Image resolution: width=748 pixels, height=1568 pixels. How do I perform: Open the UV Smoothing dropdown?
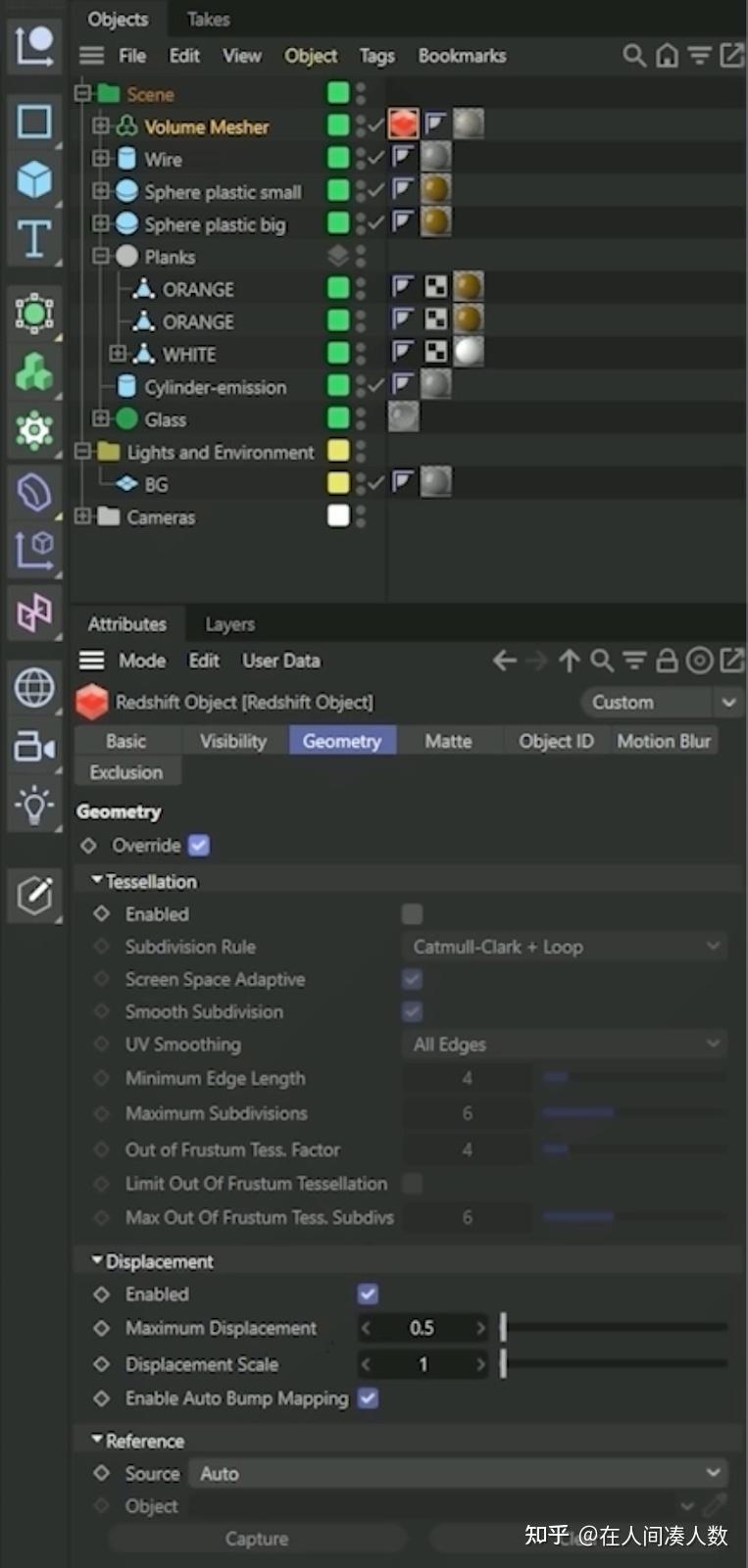tap(565, 1044)
